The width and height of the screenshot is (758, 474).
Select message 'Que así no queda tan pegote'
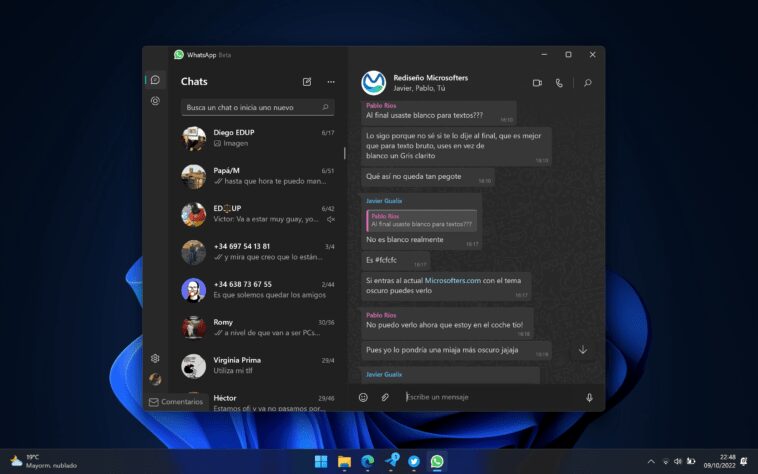[427, 177]
